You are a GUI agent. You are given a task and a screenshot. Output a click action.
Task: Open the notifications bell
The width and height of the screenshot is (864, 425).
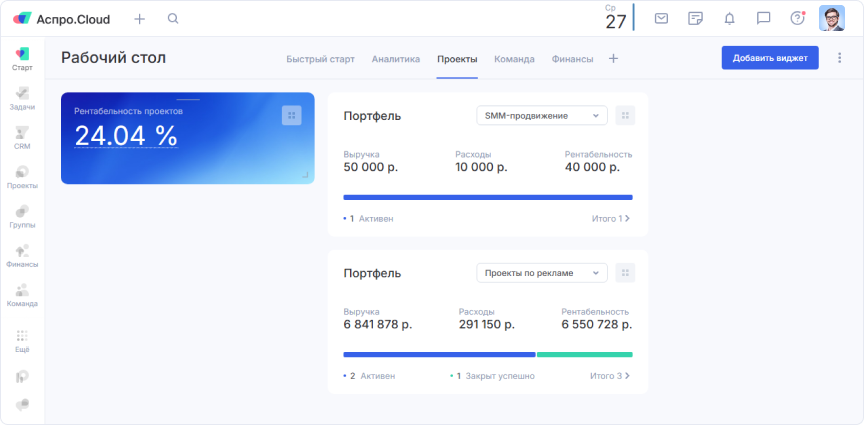[x=730, y=19]
